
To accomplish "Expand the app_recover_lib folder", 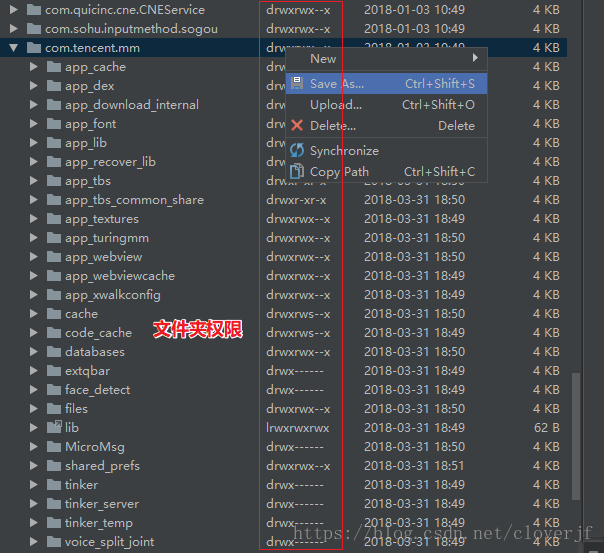I will click(x=34, y=162).
